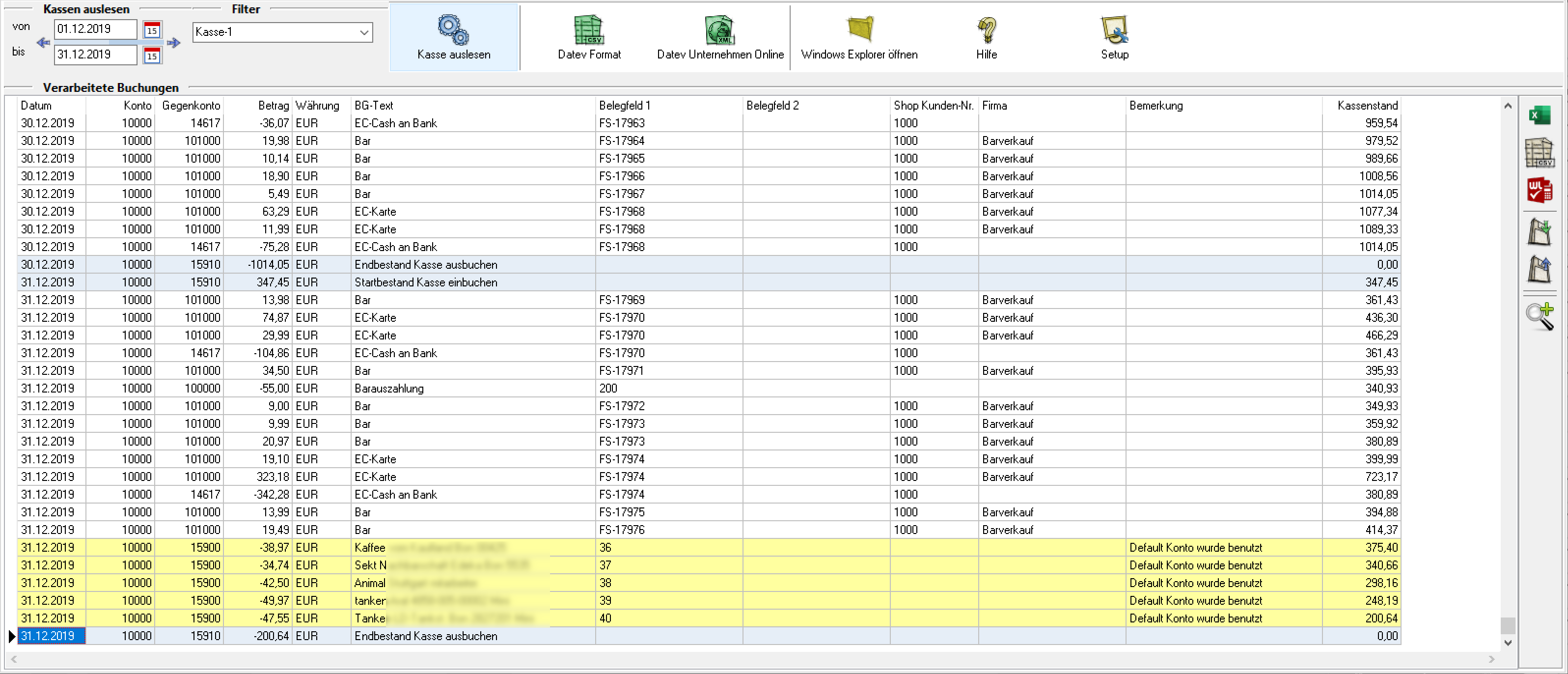Click the 'von' date input field
This screenshot has height=674, width=1568.
click(95, 29)
